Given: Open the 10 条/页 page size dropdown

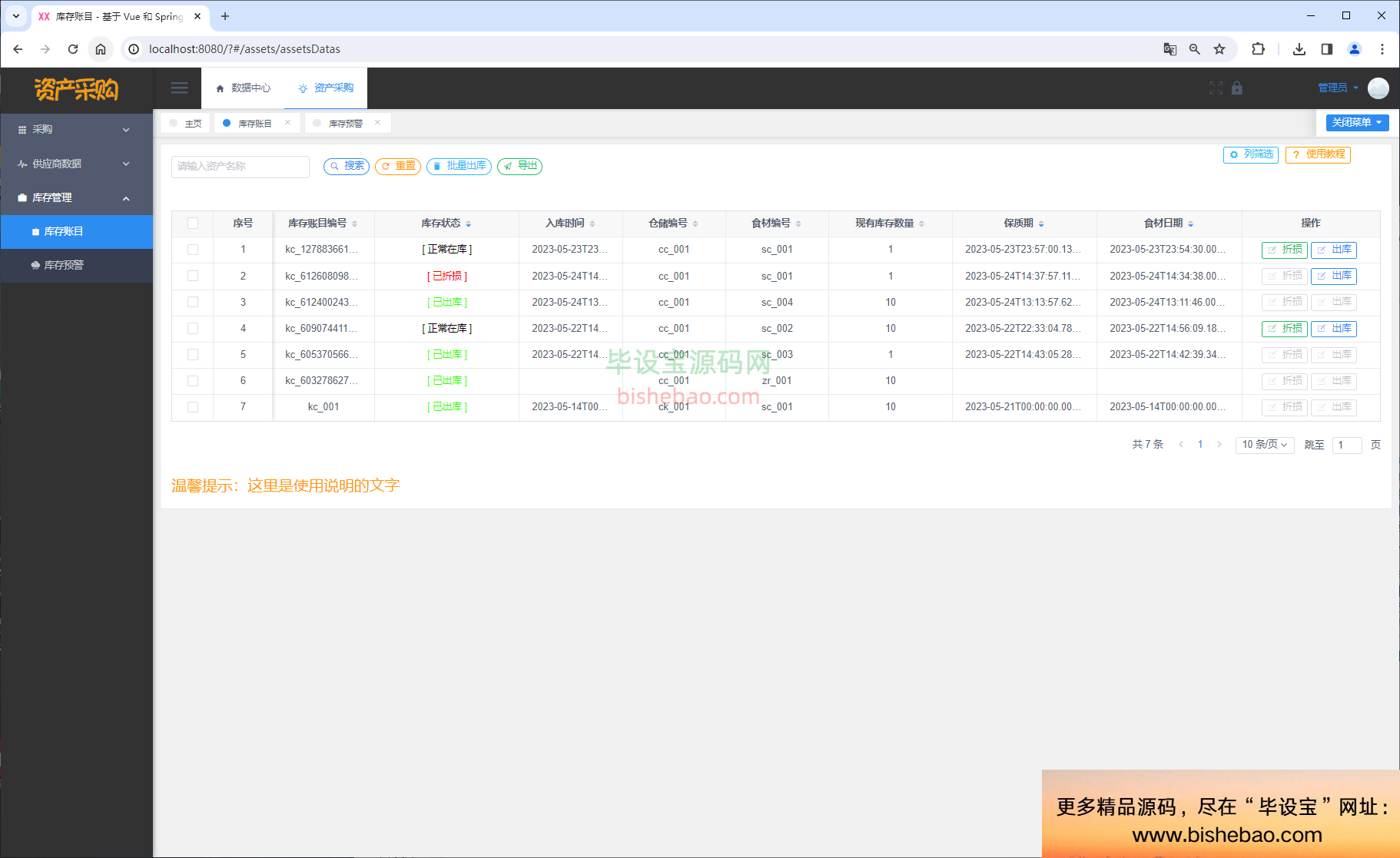Looking at the screenshot, I should click(1264, 445).
